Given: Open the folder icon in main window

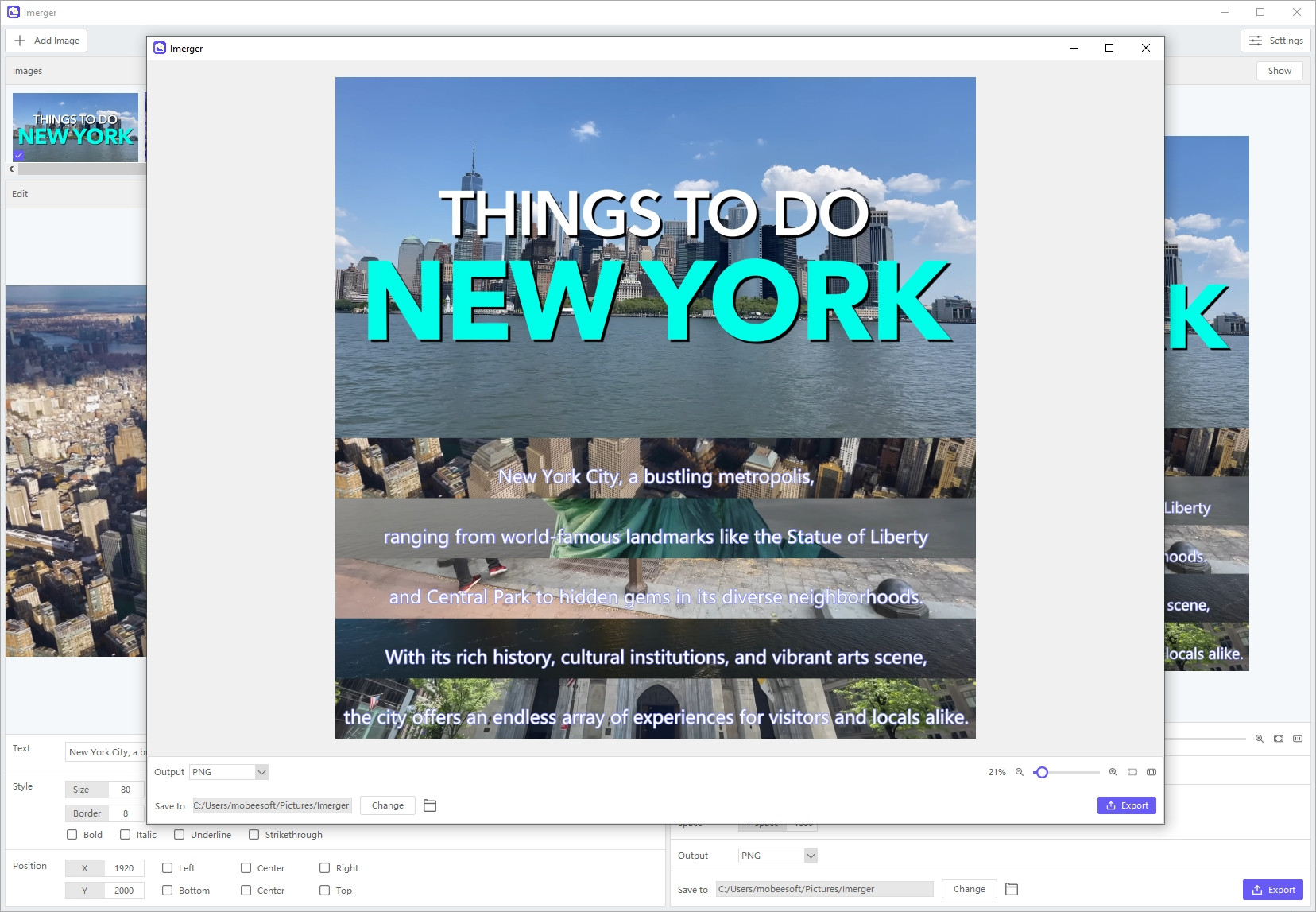Looking at the screenshot, I should 1012,889.
